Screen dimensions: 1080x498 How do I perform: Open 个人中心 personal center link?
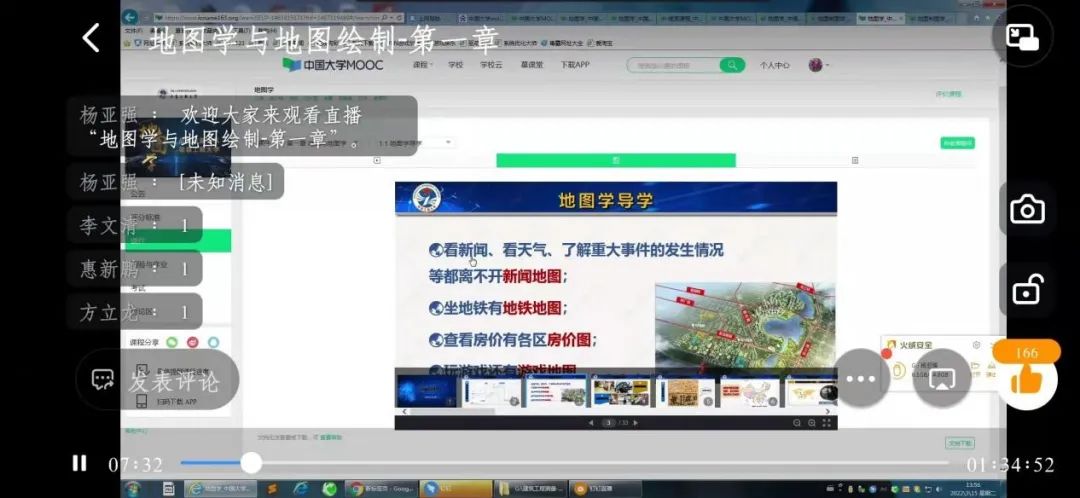click(774, 65)
